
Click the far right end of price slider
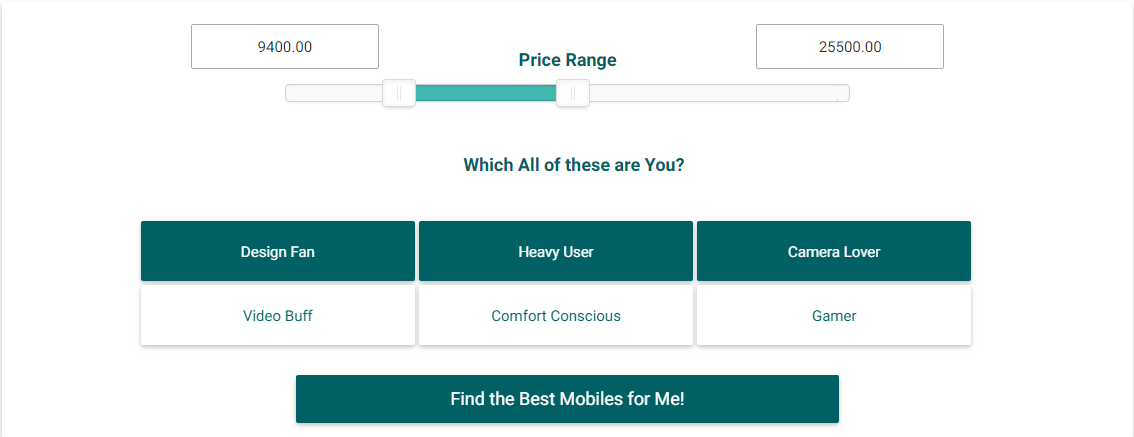point(845,93)
